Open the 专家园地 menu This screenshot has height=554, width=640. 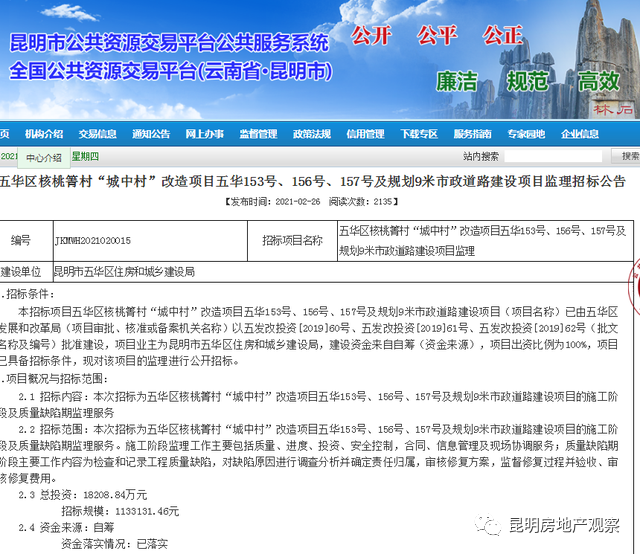(x=526, y=134)
